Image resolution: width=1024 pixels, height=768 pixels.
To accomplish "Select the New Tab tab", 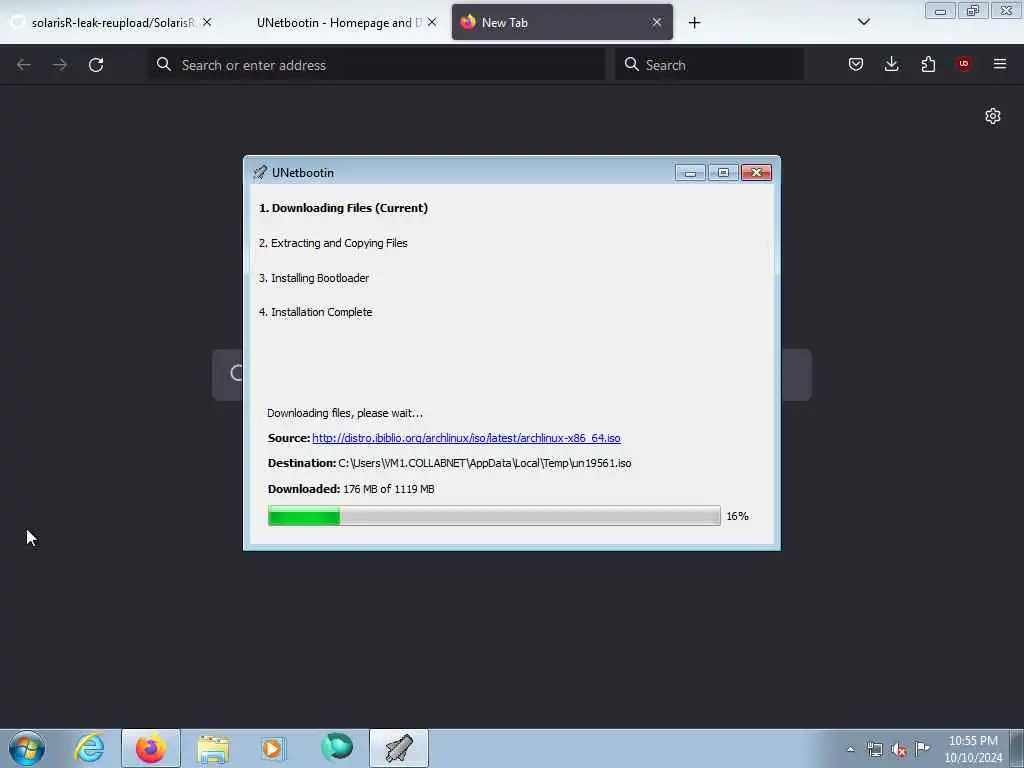I will (x=562, y=23).
